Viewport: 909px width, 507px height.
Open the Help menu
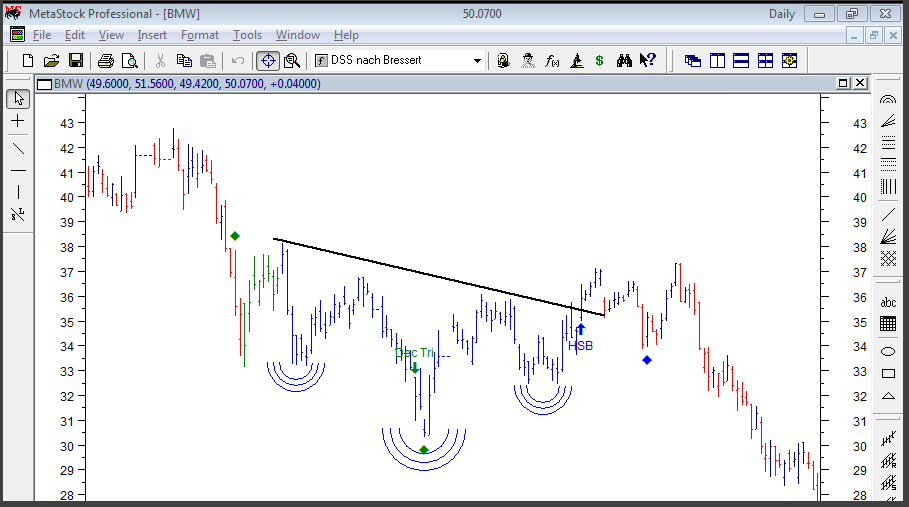pos(346,35)
